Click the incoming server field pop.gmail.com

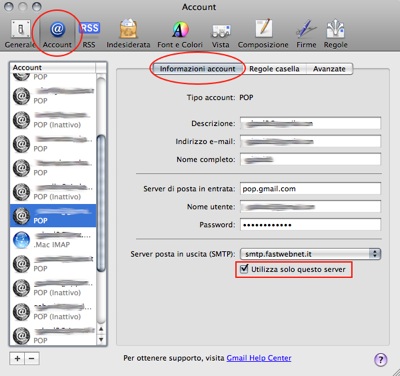coord(311,189)
